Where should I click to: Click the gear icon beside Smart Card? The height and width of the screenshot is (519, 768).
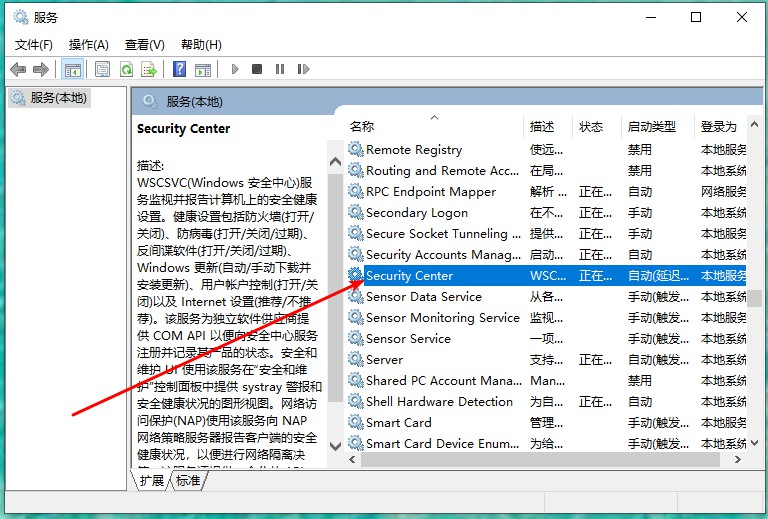[x=356, y=422]
